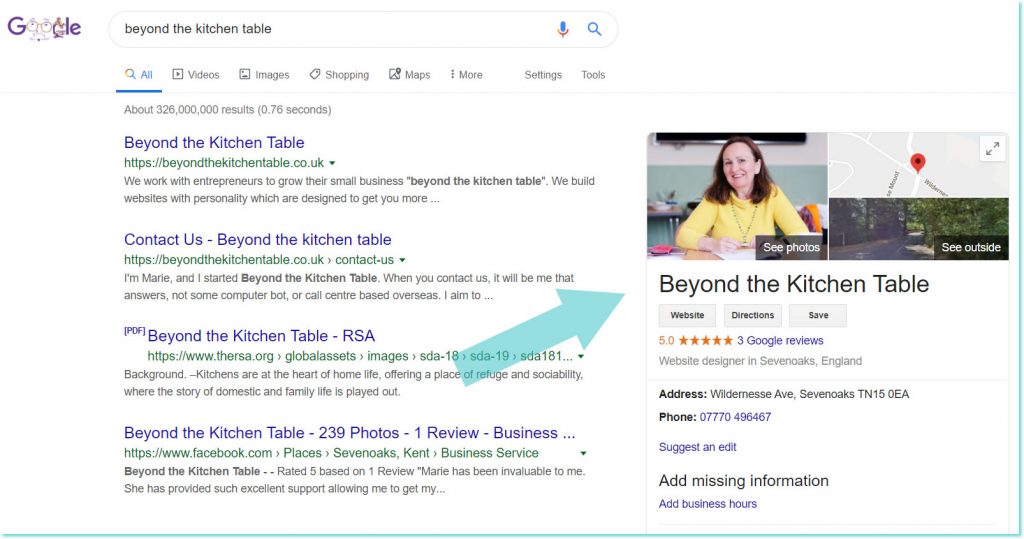This screenshot has height=539, width=1024.
Task: Click the Google doodle logo
Action: click(x=44, y=28)
